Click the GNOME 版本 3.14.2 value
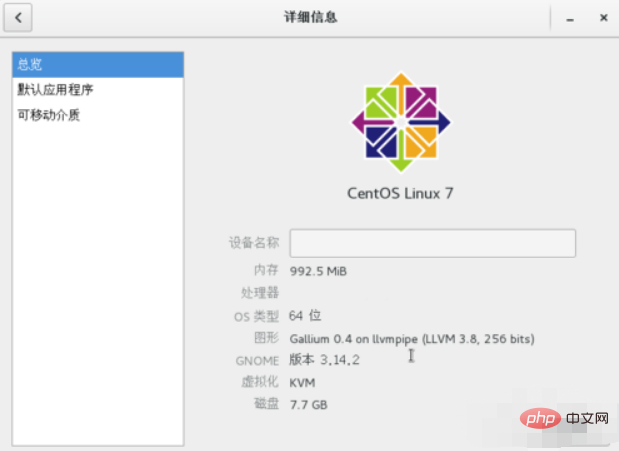The image size is (619, 451). pyautogui.click(x=324, y=360)
